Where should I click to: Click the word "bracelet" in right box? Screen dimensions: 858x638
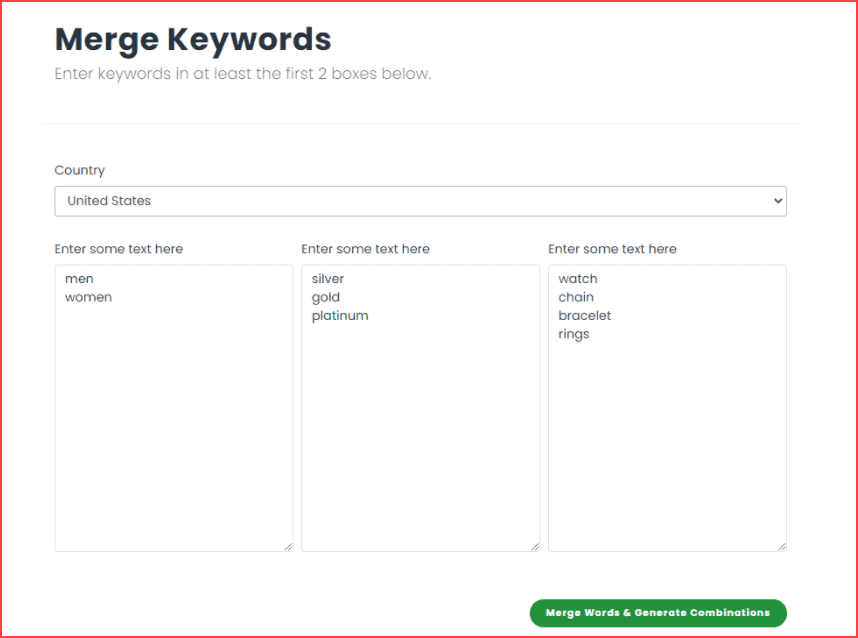point(585,316)
